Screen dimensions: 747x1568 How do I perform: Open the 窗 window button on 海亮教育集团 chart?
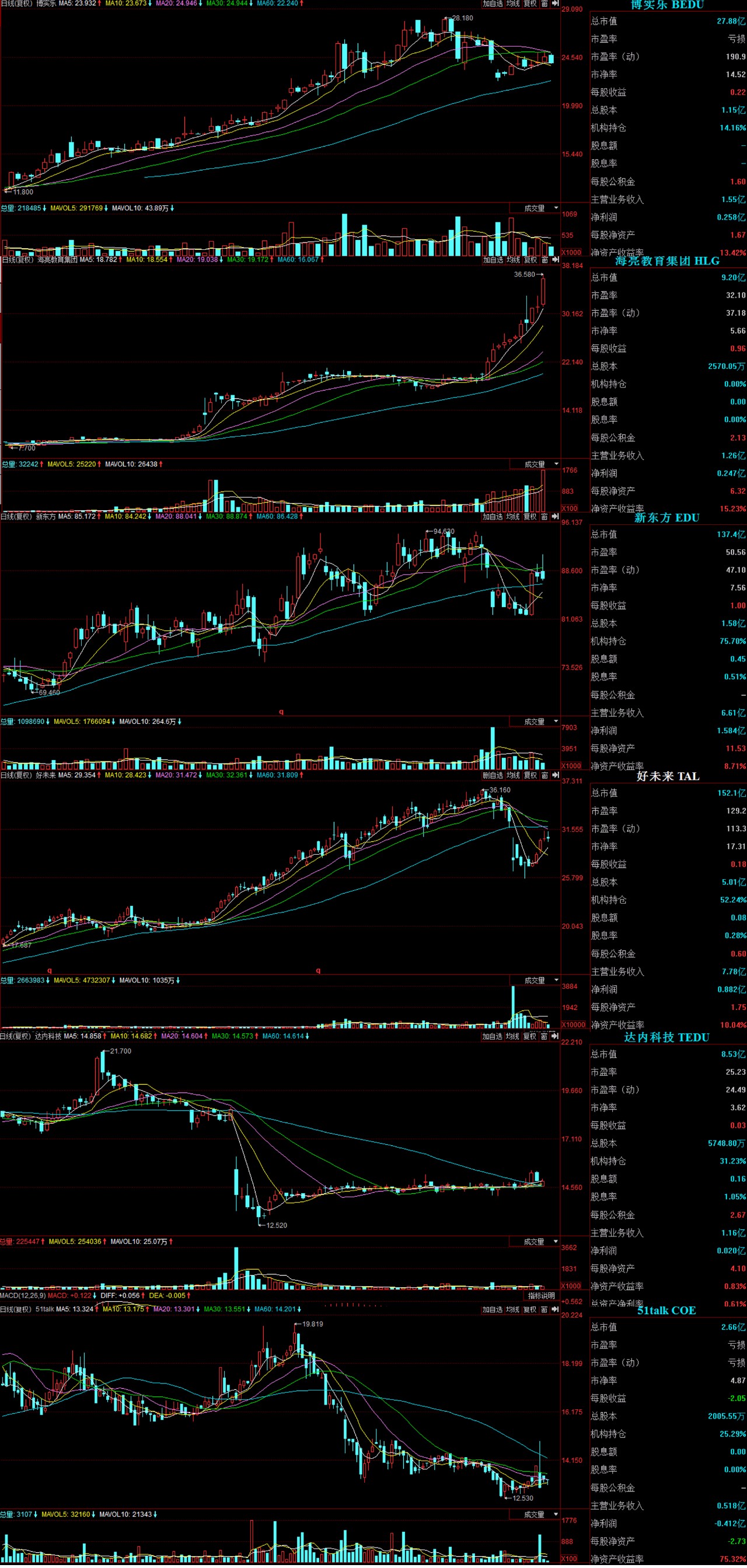pos(544,260)
